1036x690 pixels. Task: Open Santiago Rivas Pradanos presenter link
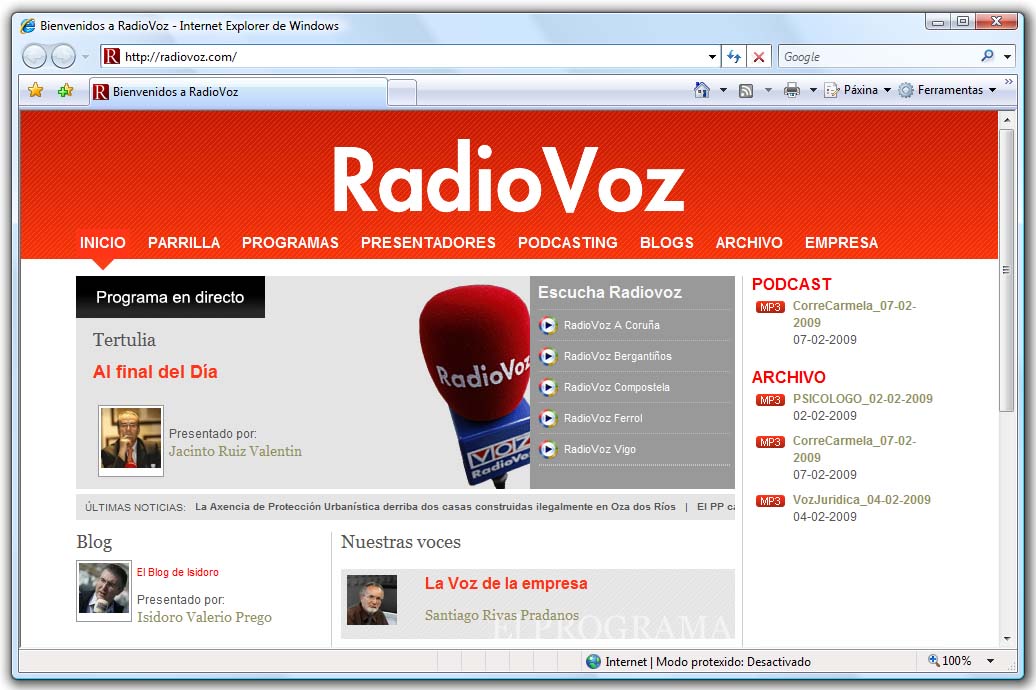pos(501,615)
